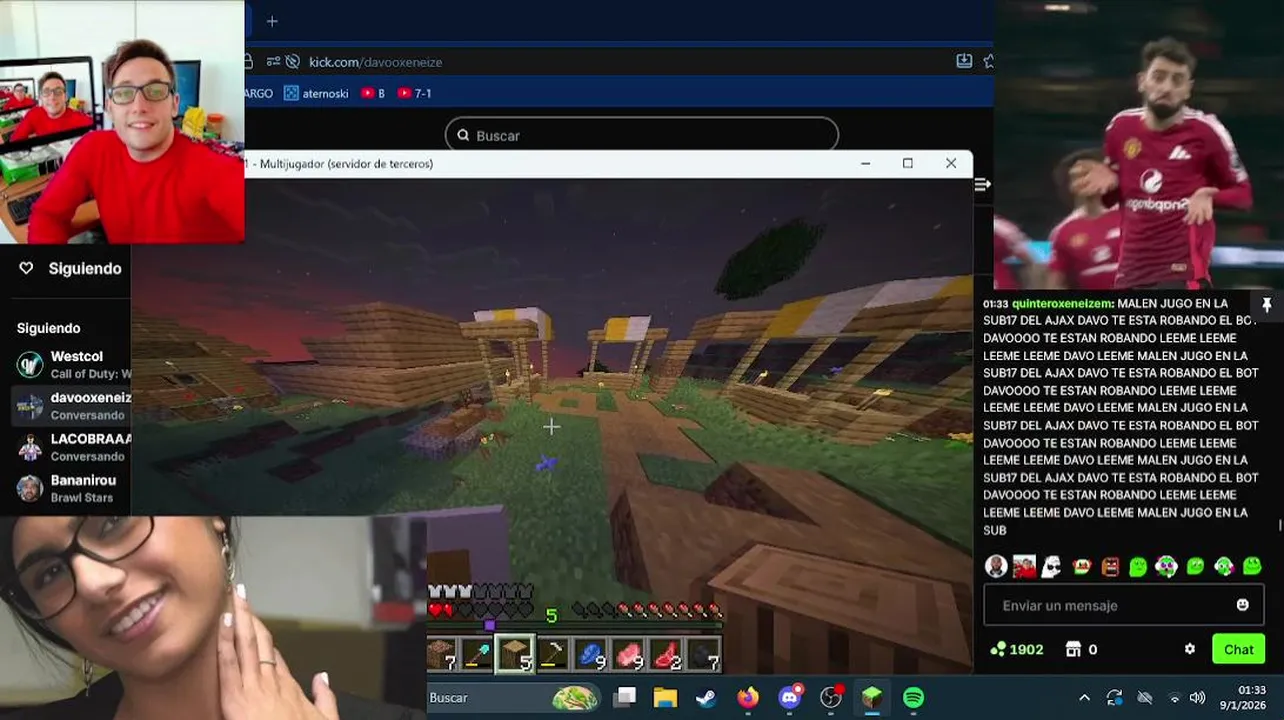Collapse chat panel with the arrow-lines icon
This screenshot has width=1284, height=720.
pyautogui.click(x=983, y=184)
